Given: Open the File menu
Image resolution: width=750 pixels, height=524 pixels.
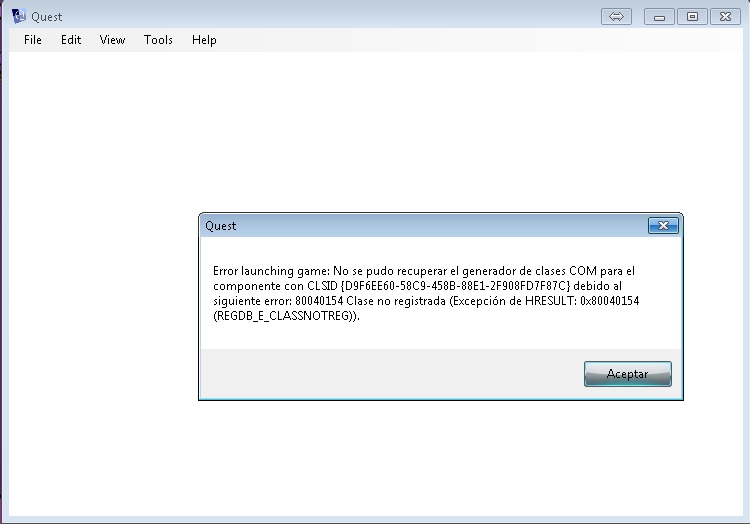Looking at the screenshot, I should click(33, 40).
